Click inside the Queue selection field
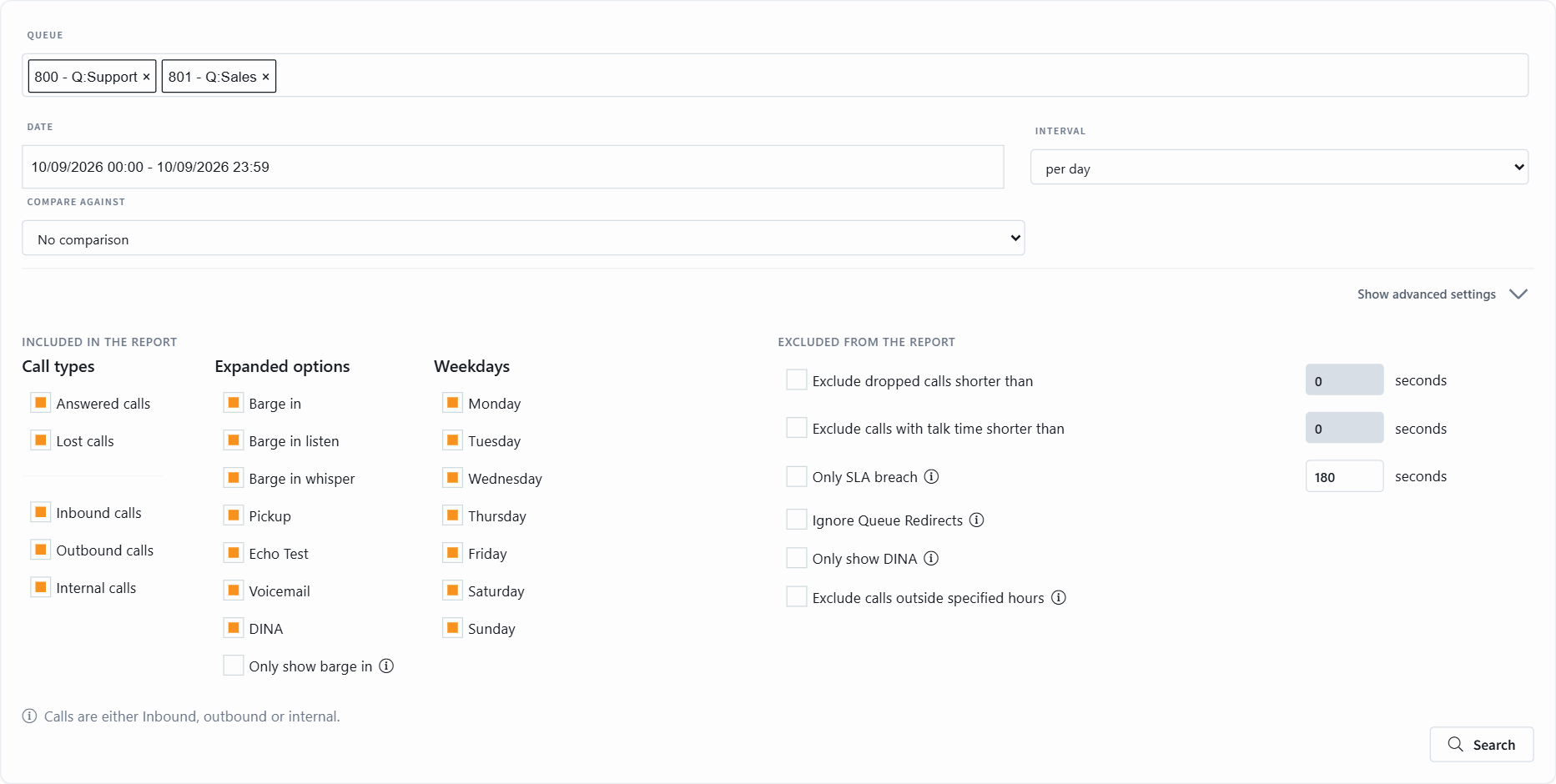This screenshot has height=784, width=1556. pos(901,76)
